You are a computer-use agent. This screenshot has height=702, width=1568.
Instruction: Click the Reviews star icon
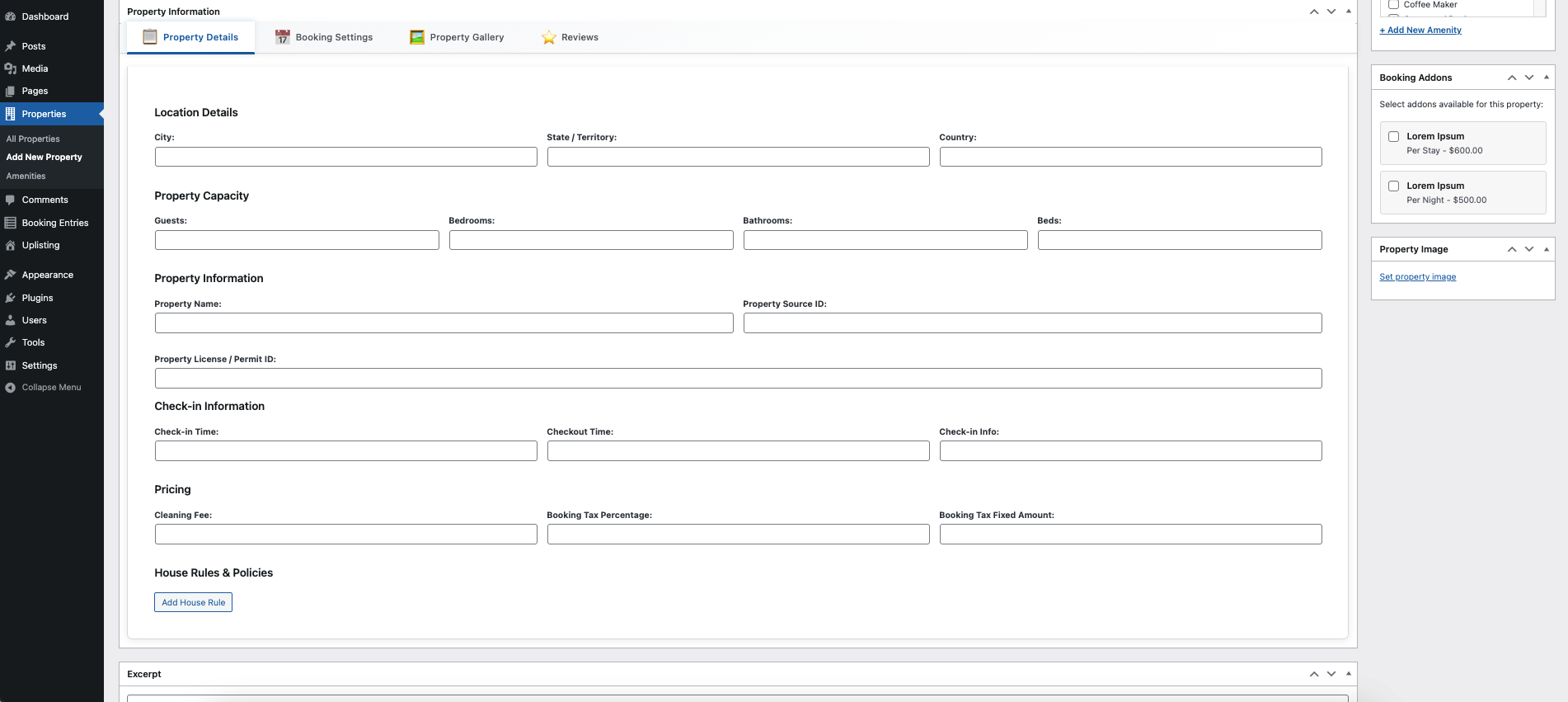click(549, 37)
